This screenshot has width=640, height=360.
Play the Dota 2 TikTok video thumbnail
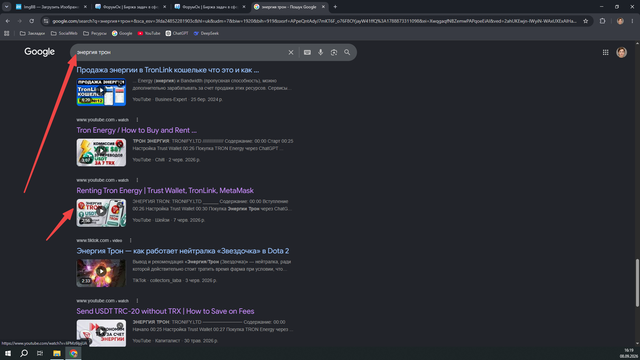pyautogui.click(x=101, y=273)
